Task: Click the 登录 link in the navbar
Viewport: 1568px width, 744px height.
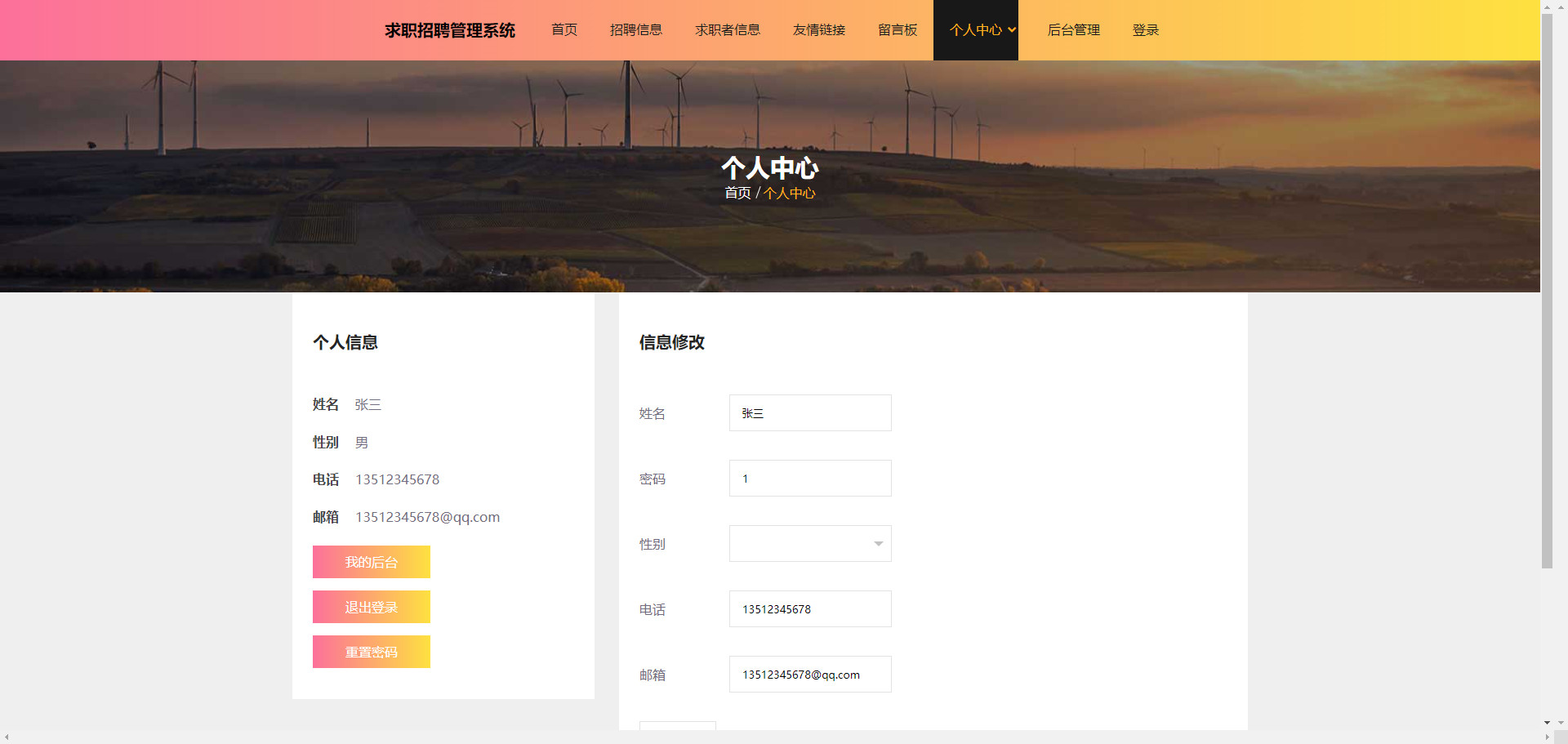Action: pos(1146,30)
